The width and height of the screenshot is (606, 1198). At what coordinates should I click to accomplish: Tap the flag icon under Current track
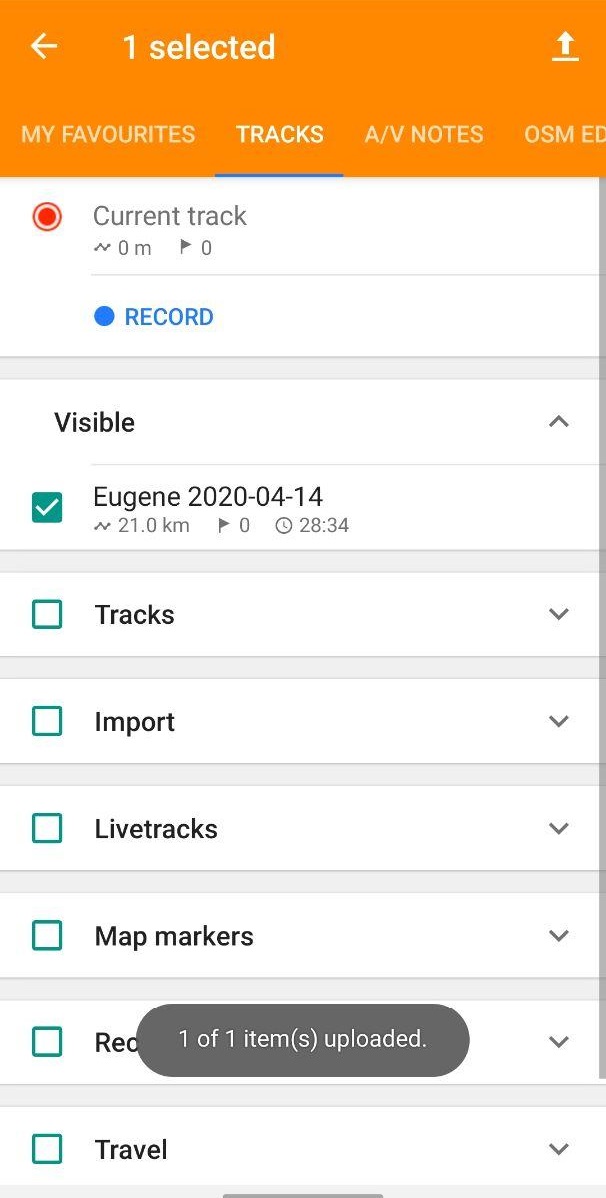185,247
